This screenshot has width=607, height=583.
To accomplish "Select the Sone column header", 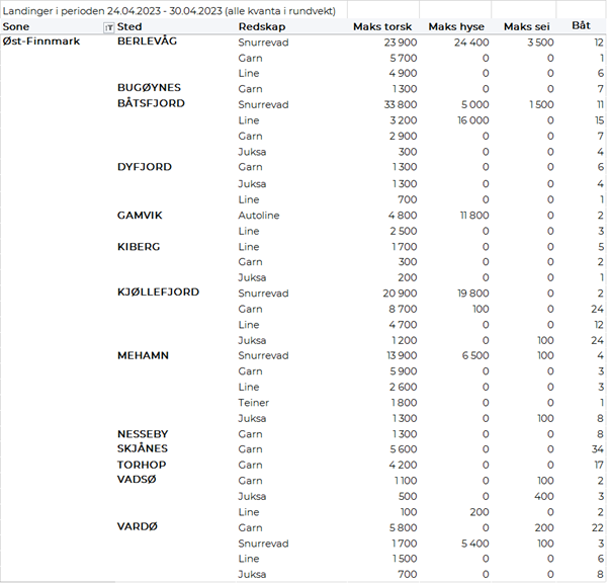I will [17, 27].
